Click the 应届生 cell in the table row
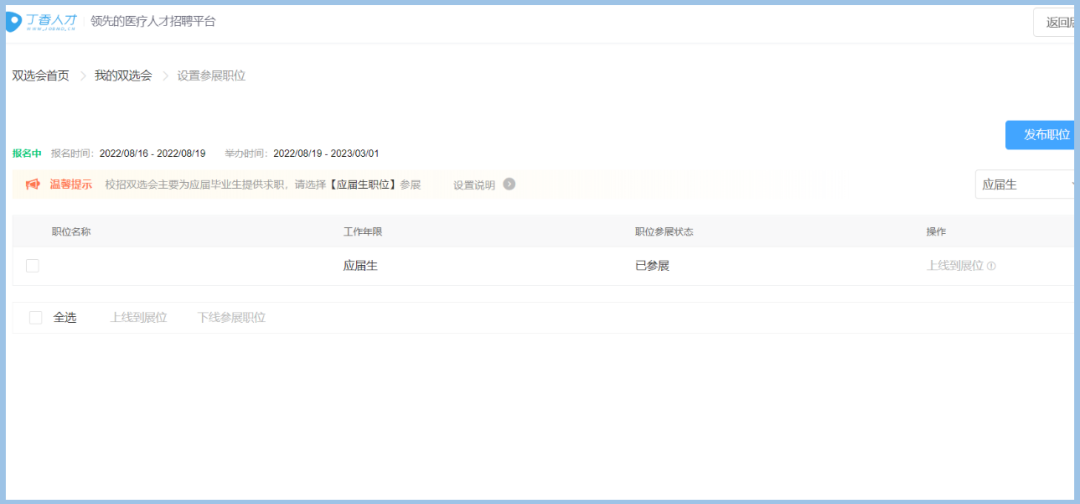Image resolution: width=1080 pixels, height=504 pixels. pyautogui.click(x=360, y=266)
